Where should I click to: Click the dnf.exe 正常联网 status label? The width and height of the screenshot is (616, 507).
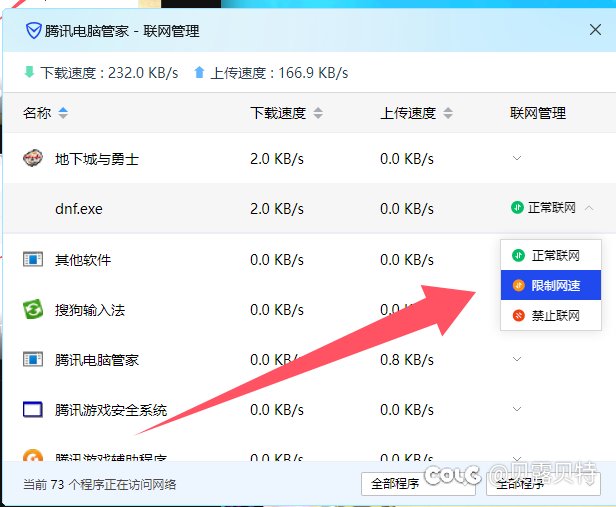tap(552, 207)
